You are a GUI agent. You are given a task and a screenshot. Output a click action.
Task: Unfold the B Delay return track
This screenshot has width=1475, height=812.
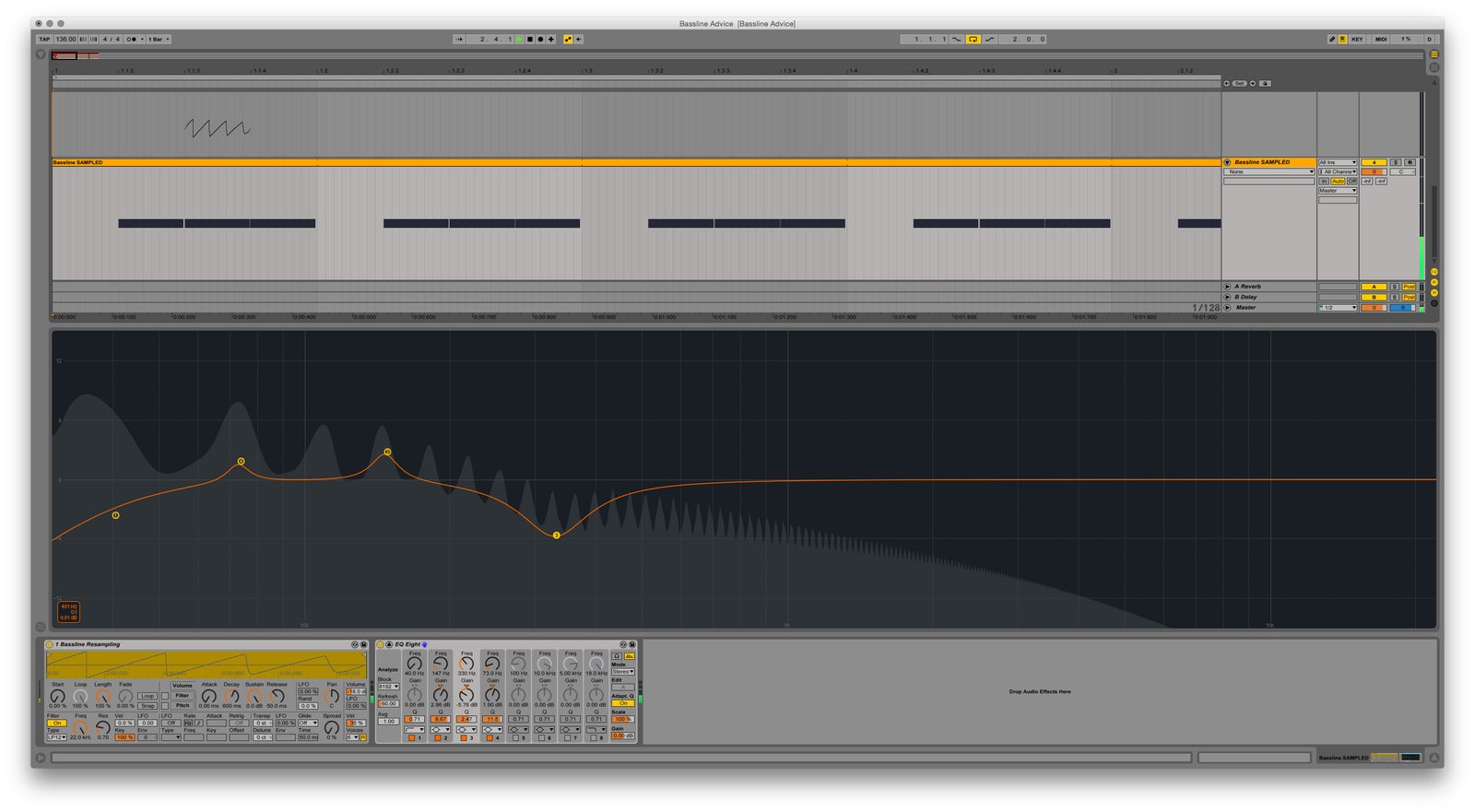tap(1227, 297)
